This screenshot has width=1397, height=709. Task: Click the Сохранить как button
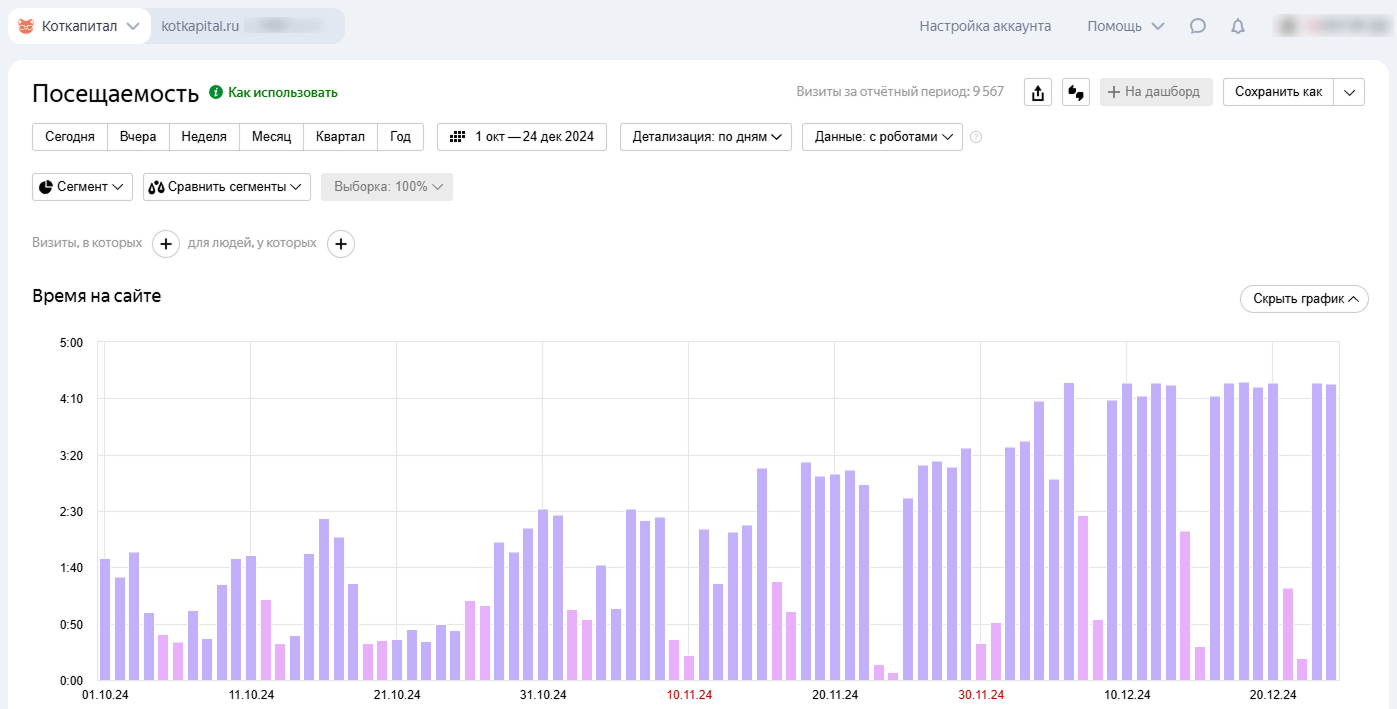pos(1278,92)
